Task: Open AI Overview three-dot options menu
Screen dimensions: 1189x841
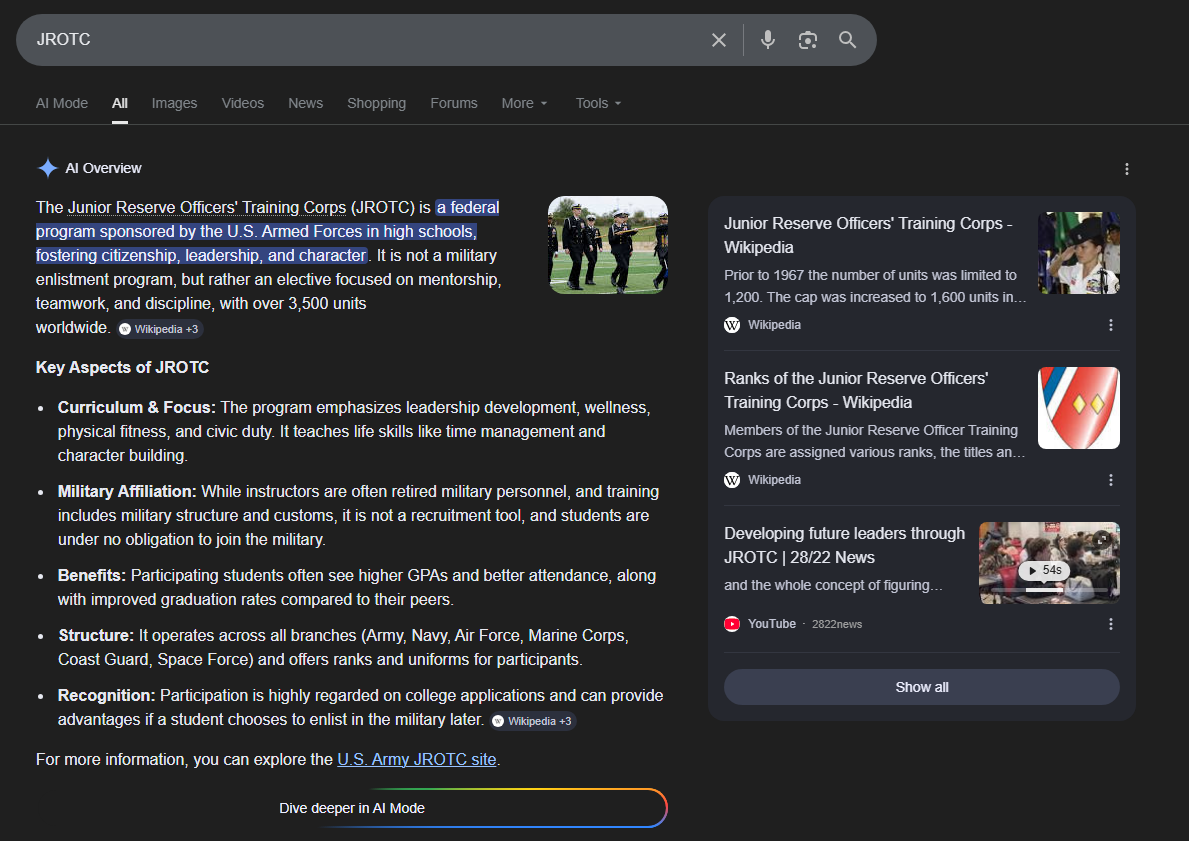Action: click(1126, 168)
